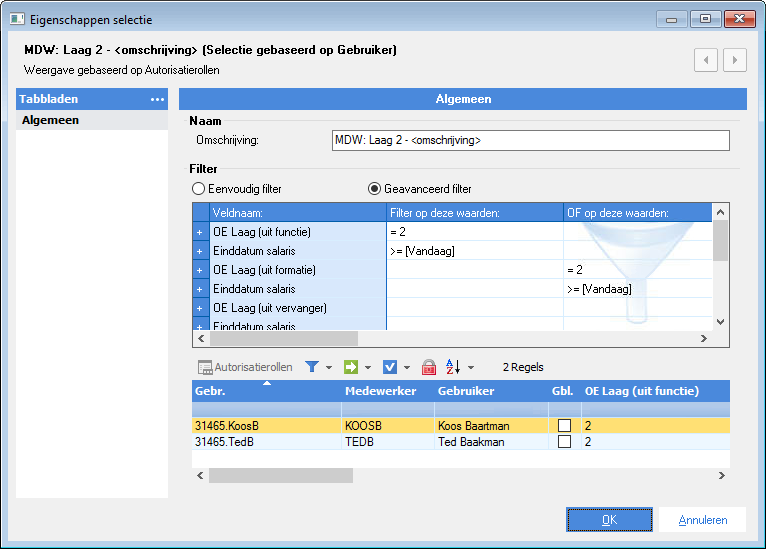Open the dropdown arrow beside sort icon
The image size is (766, 550).
[471, 367]
